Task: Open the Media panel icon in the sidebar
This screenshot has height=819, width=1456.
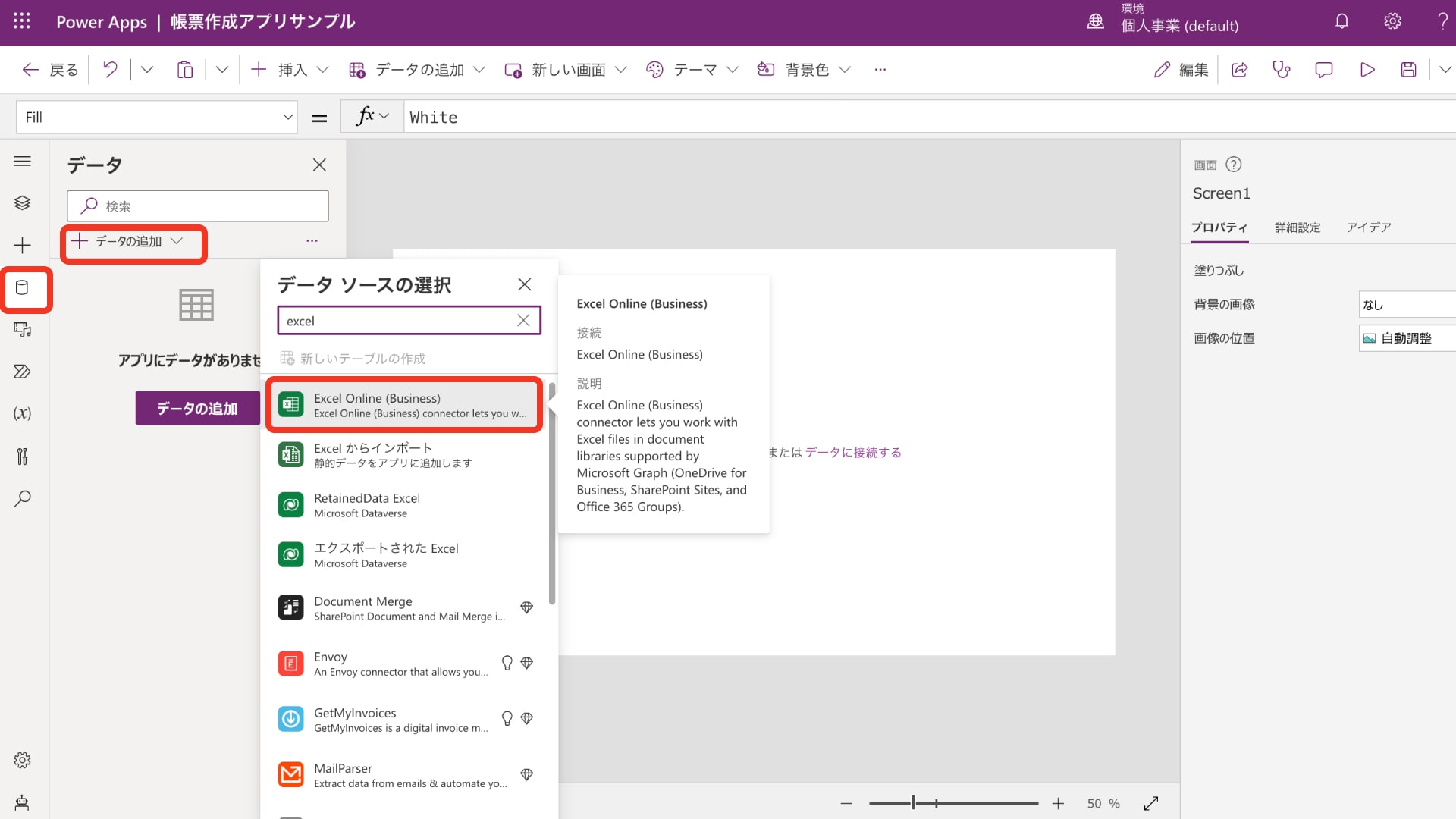Action: point(23,330)
